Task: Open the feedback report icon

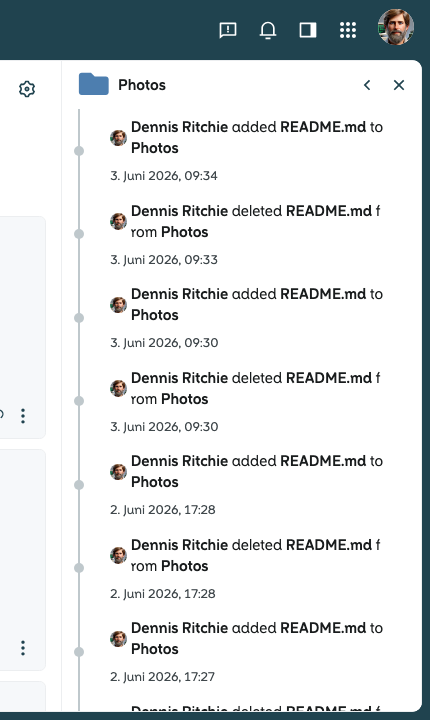Action: (x=228, y=30)
